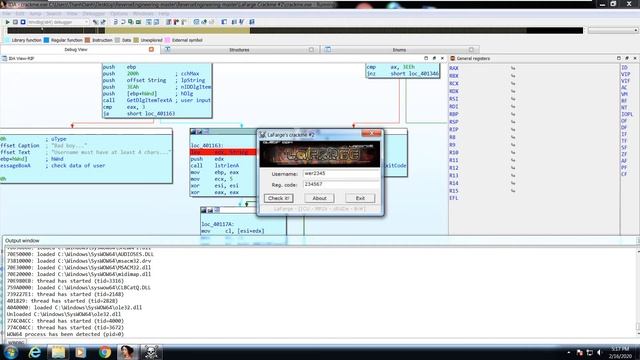Click the red breakpoint line at loc_401163

[x=223, y=152]
